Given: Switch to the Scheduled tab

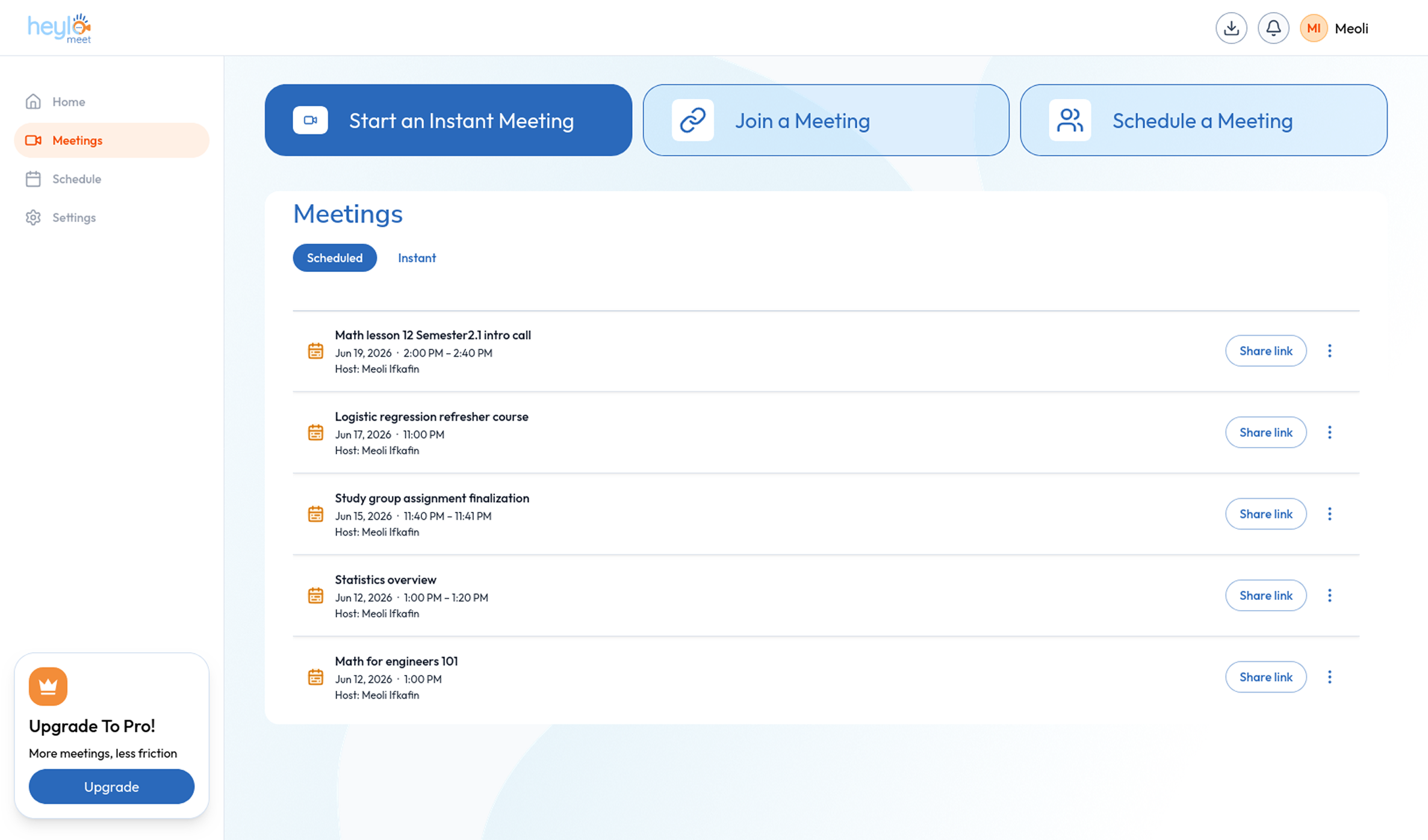Looking at the screenshot, I should tap(335, 258).
